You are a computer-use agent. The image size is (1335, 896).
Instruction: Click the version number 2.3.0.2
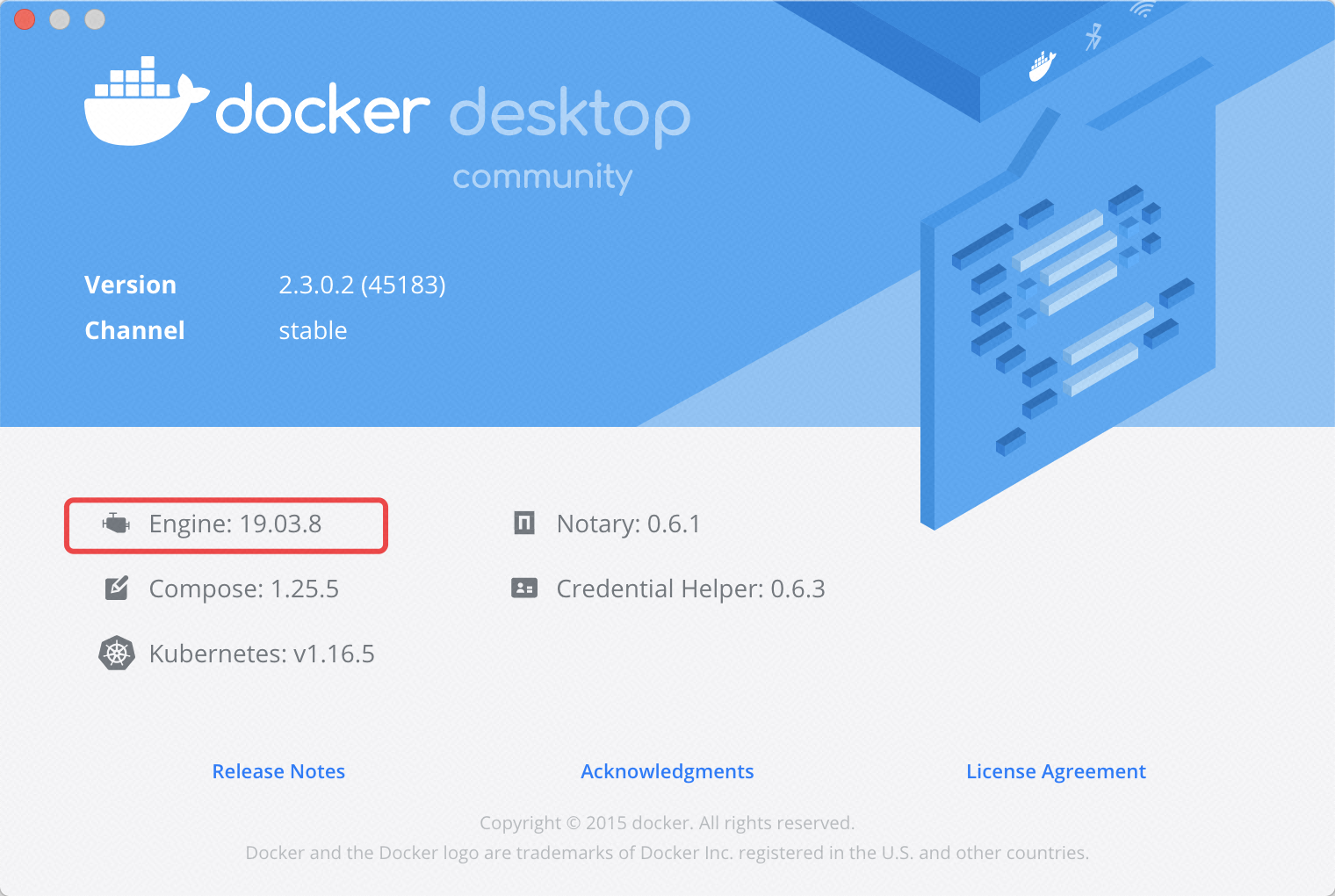click(362, 285)
